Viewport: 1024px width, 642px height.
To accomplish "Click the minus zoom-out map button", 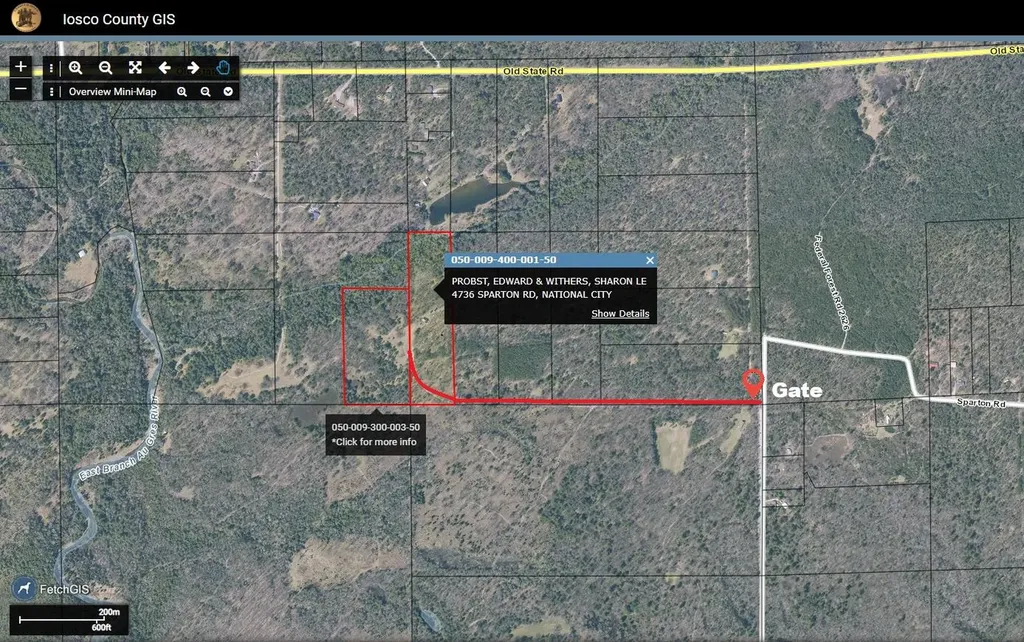I will 21,89.
